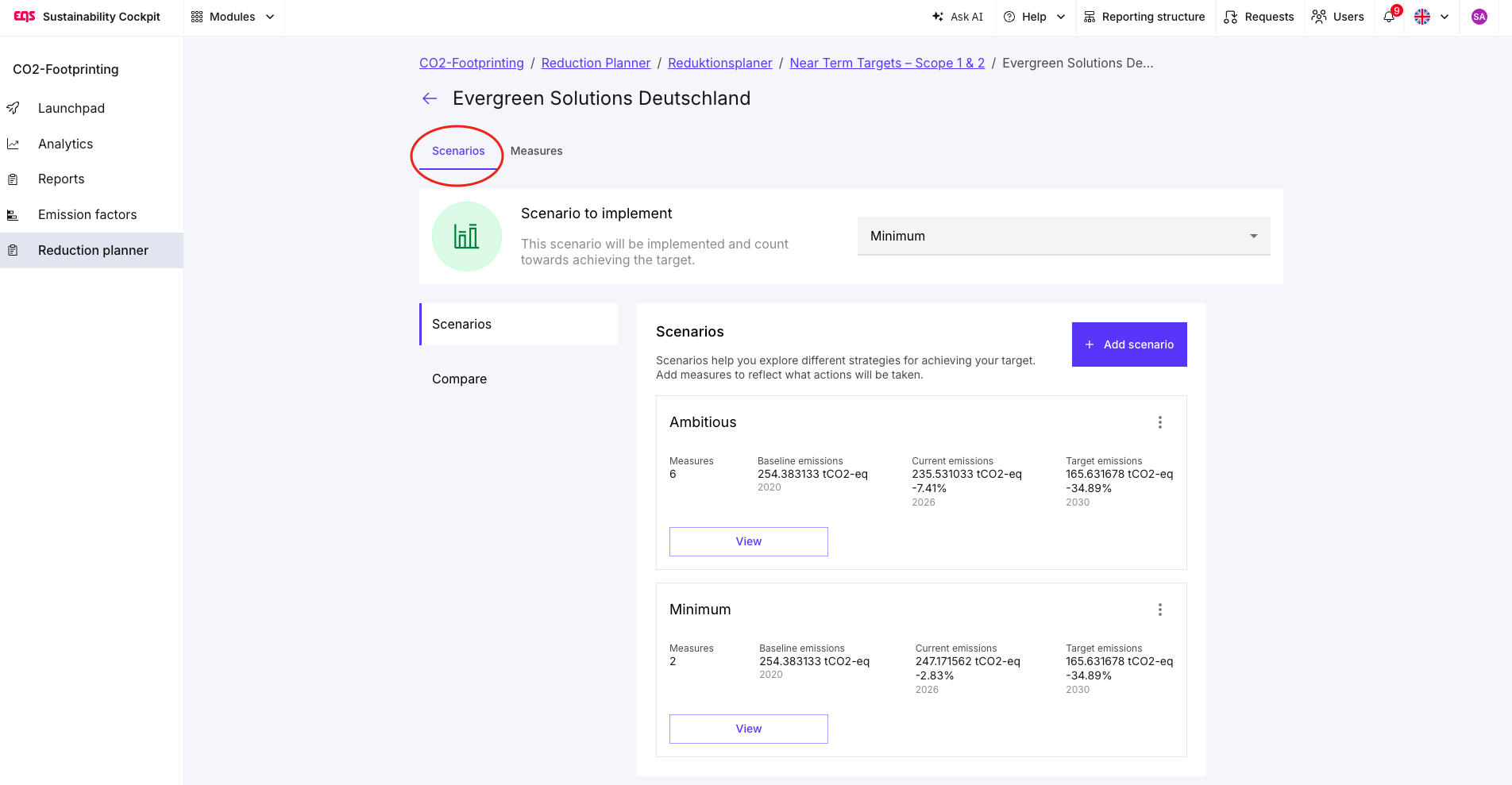Open the Minimum scenario three-dot menu
The image size is (1512, 785).
point(1159,610)
